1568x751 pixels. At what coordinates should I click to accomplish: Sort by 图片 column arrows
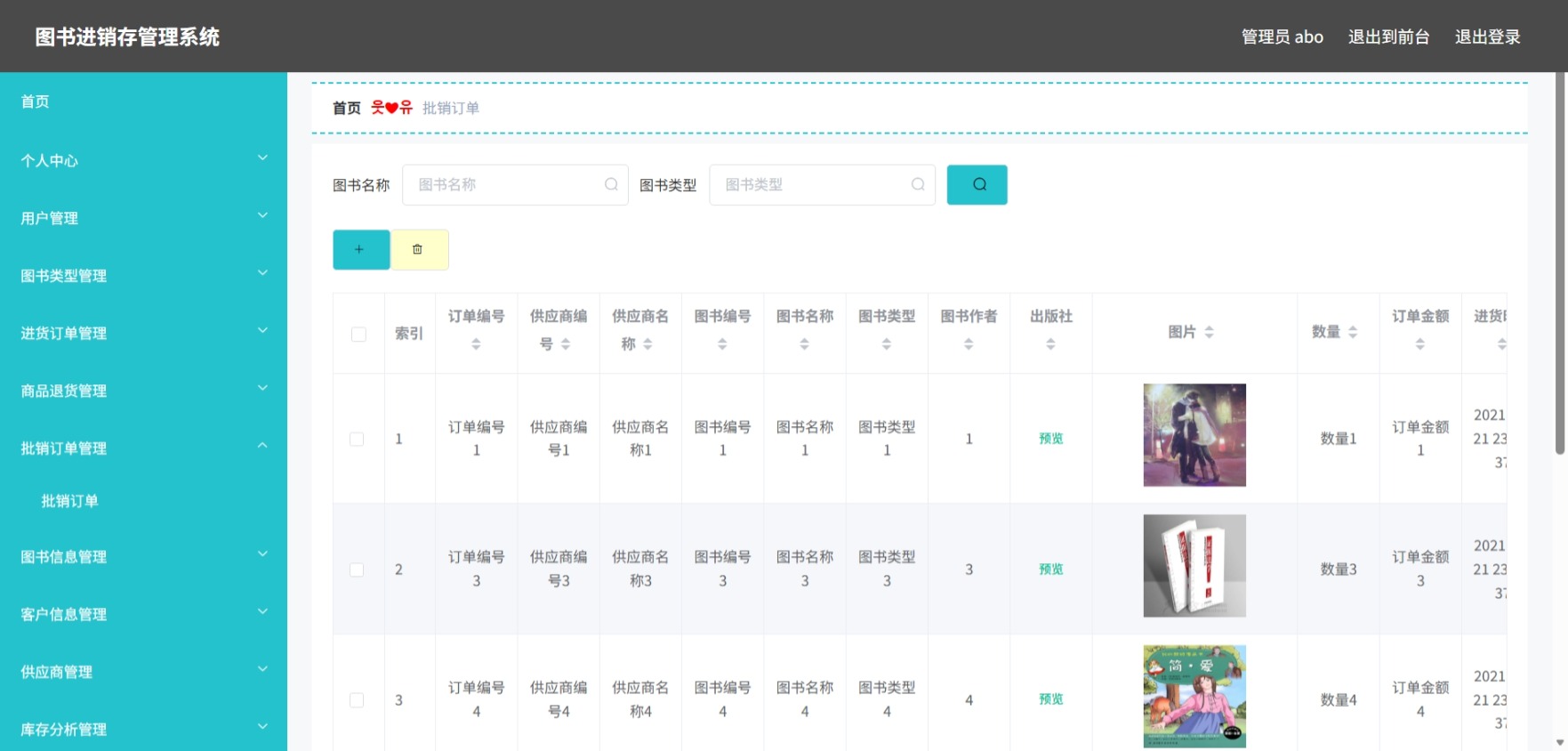(1209, 332)
